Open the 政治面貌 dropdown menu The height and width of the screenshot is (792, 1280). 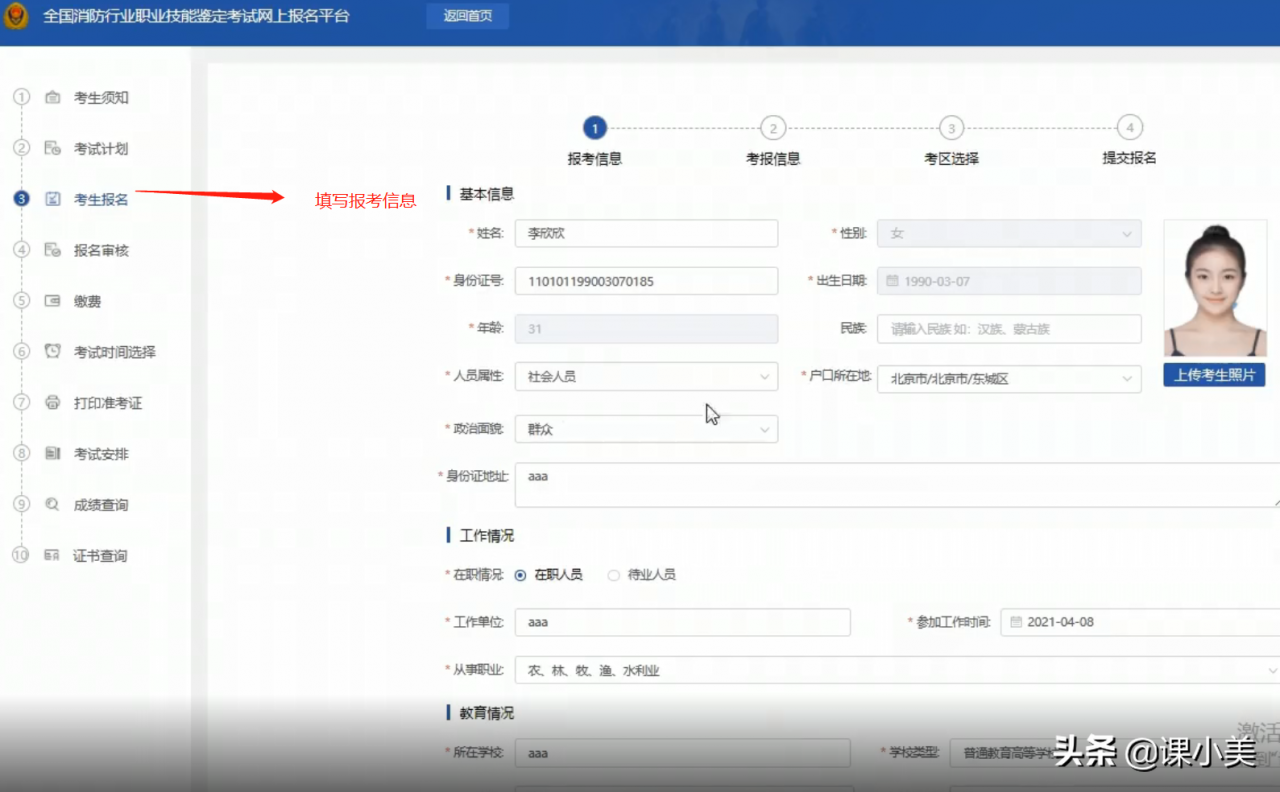coord(646,428)
